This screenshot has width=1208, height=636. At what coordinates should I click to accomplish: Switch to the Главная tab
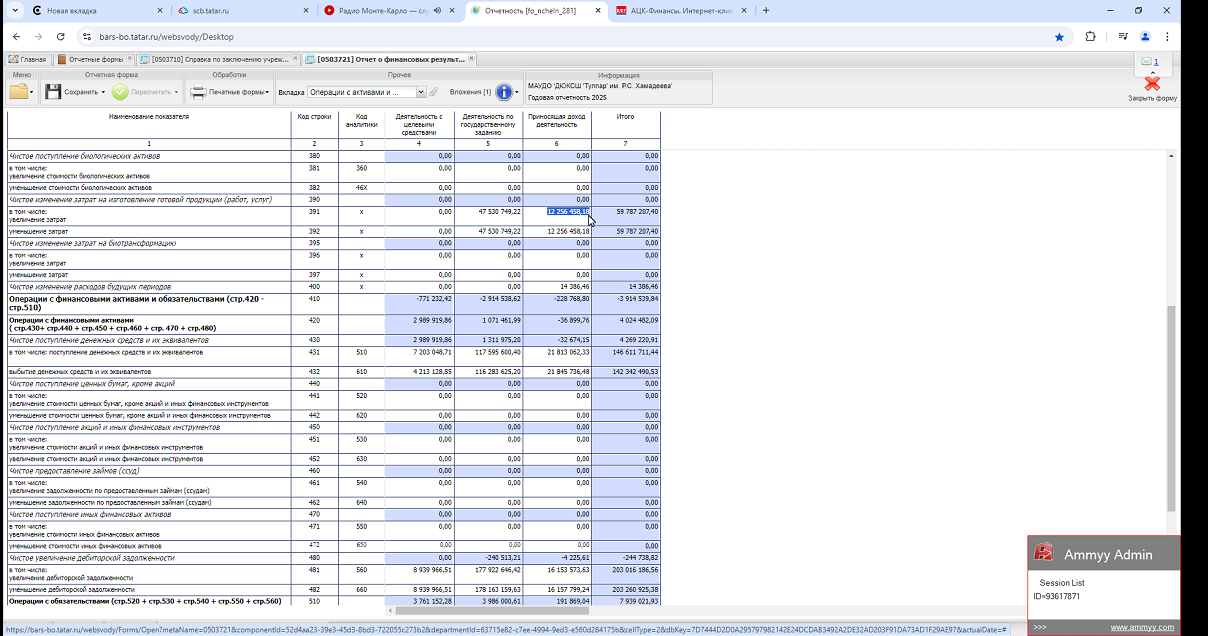point(27,59)
